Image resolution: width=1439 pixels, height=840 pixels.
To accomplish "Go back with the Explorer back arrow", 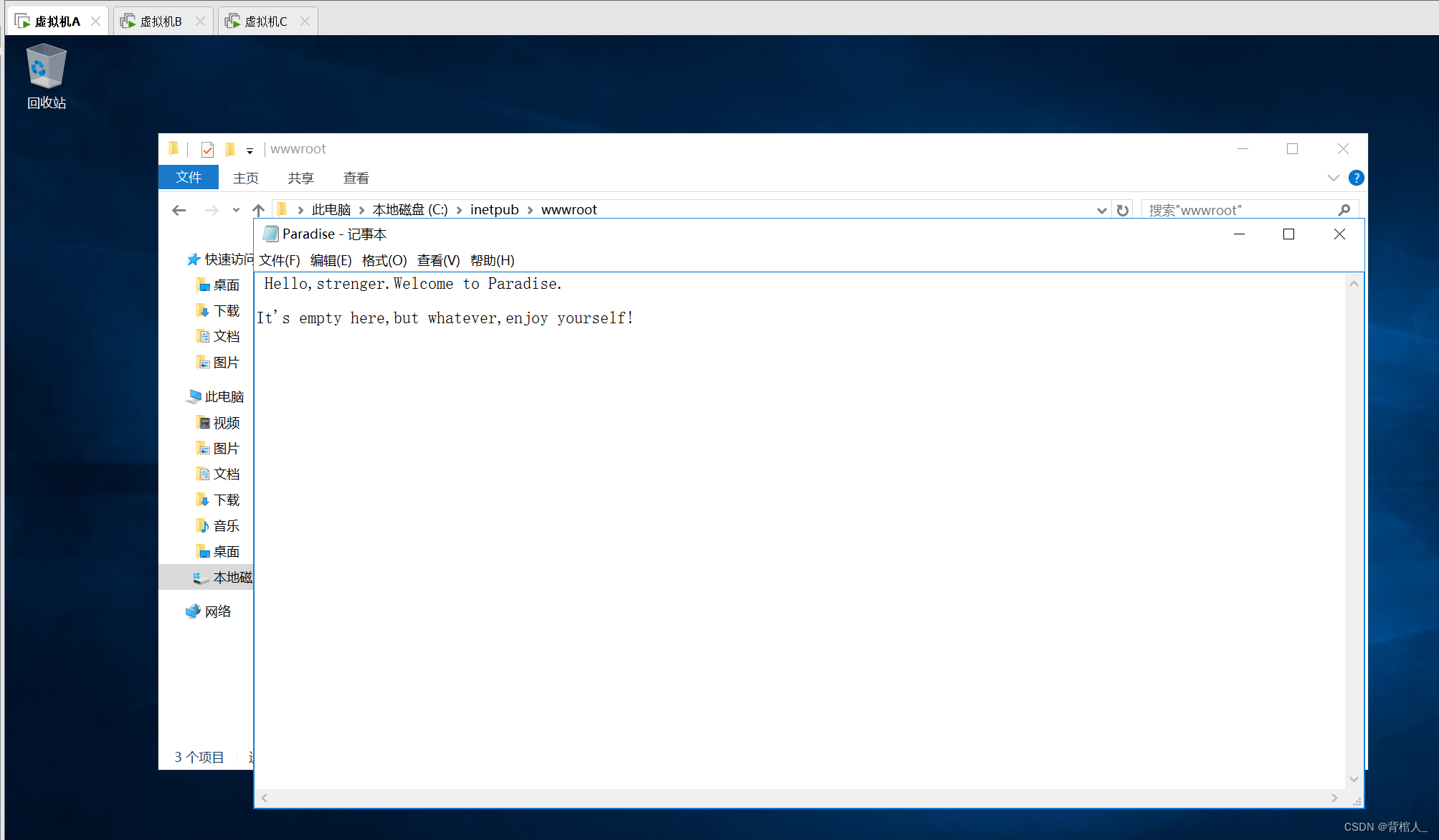I will tap(179, 210).
